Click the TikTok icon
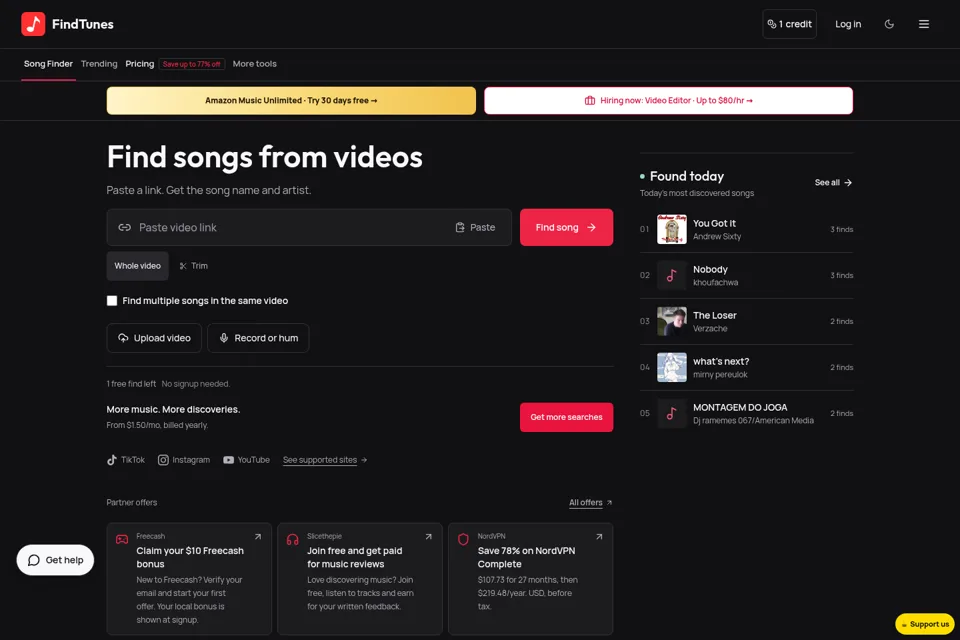Image resolution: width=960 pixels, height=640 pixels. (x=111, y=460)
